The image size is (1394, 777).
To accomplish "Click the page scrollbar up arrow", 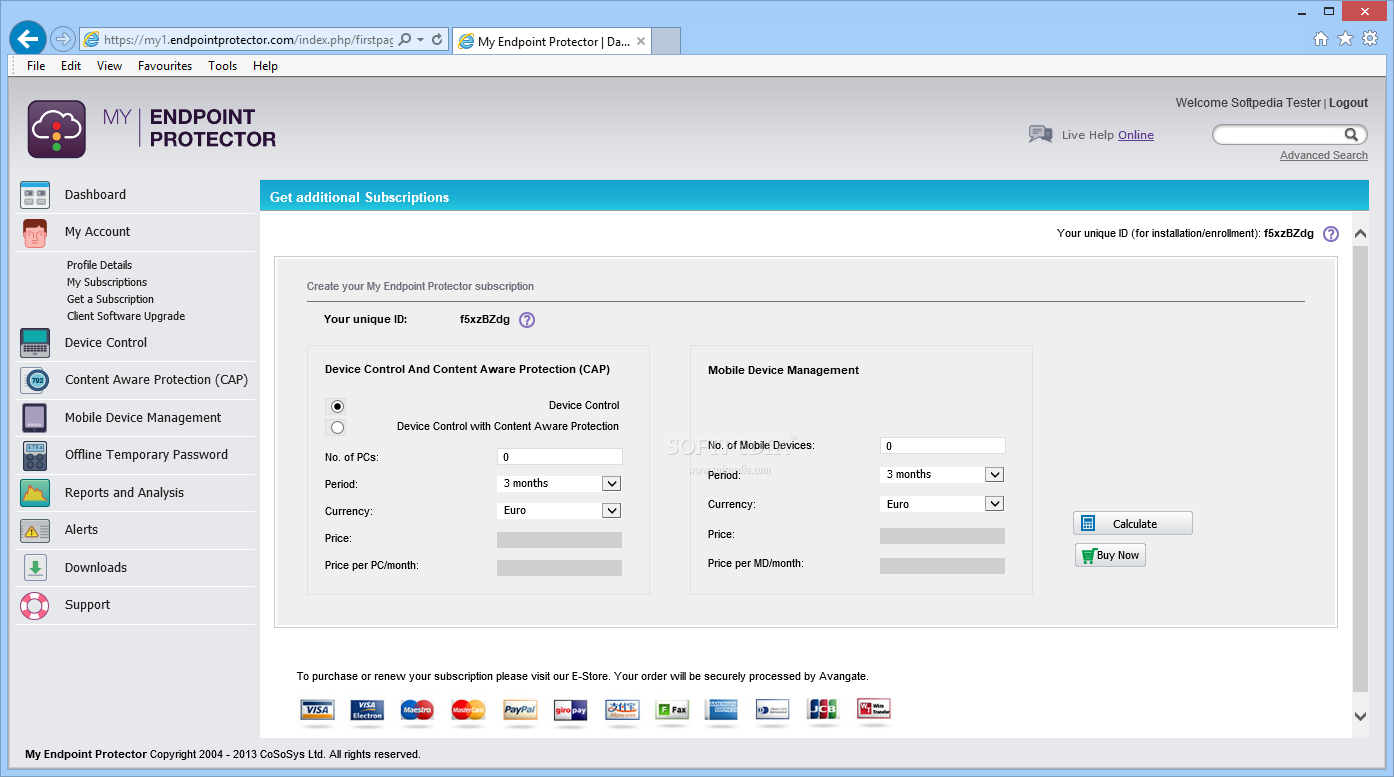I will click(1360, 234).
